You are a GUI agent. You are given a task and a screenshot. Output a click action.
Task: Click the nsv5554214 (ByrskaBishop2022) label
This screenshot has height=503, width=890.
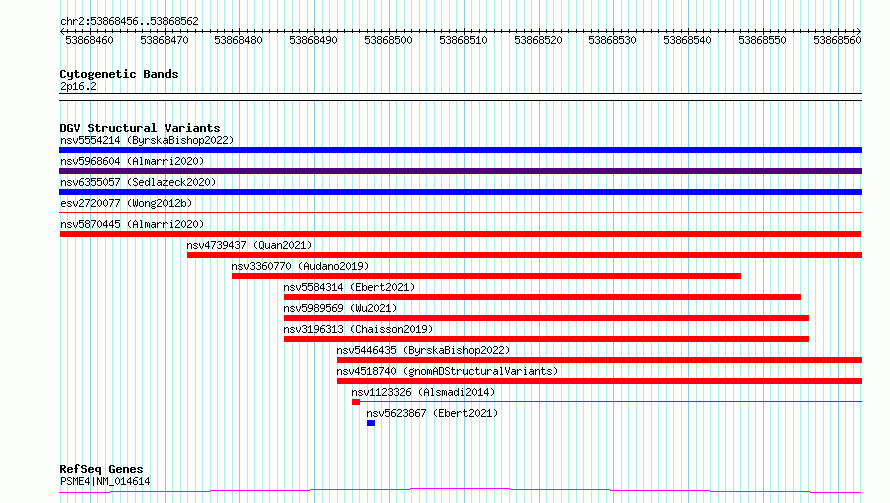[147, 140]
